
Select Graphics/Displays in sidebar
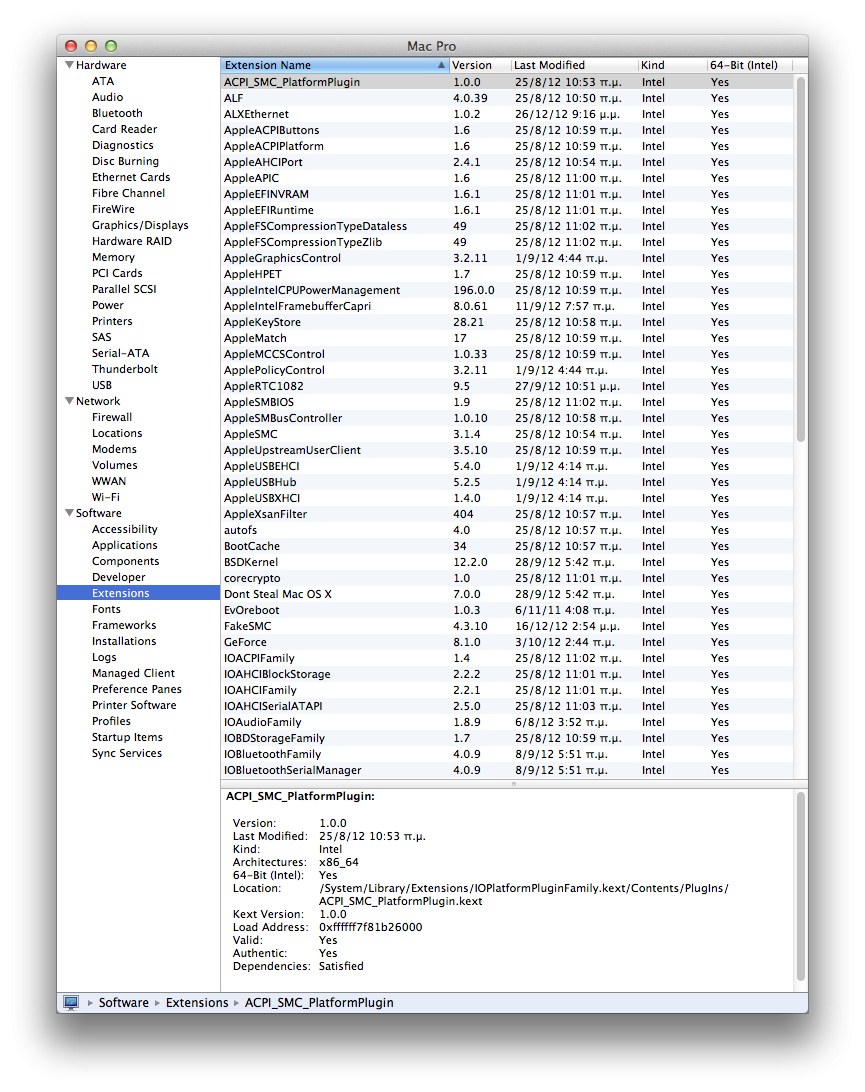click(140, 225)
